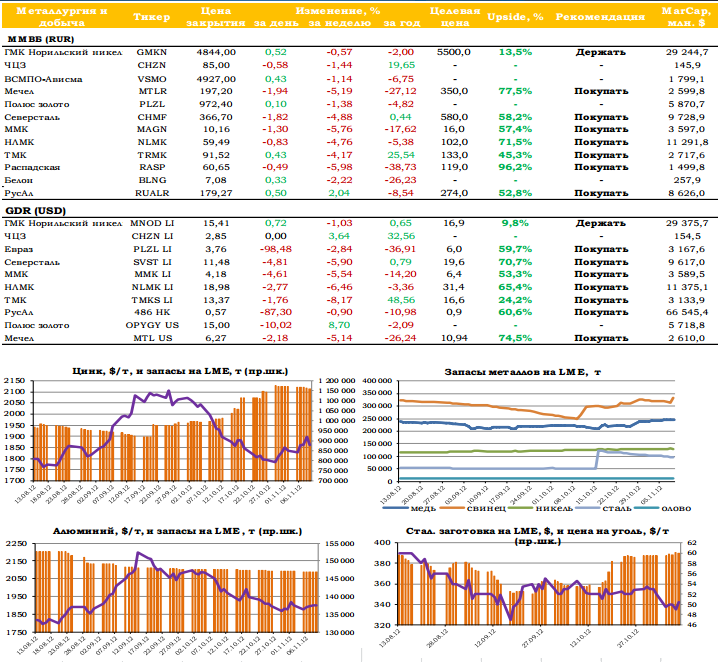718x670 pixels.
Task: Click the PLZL ticker in the MMVB section
Action: pos(152,104)
